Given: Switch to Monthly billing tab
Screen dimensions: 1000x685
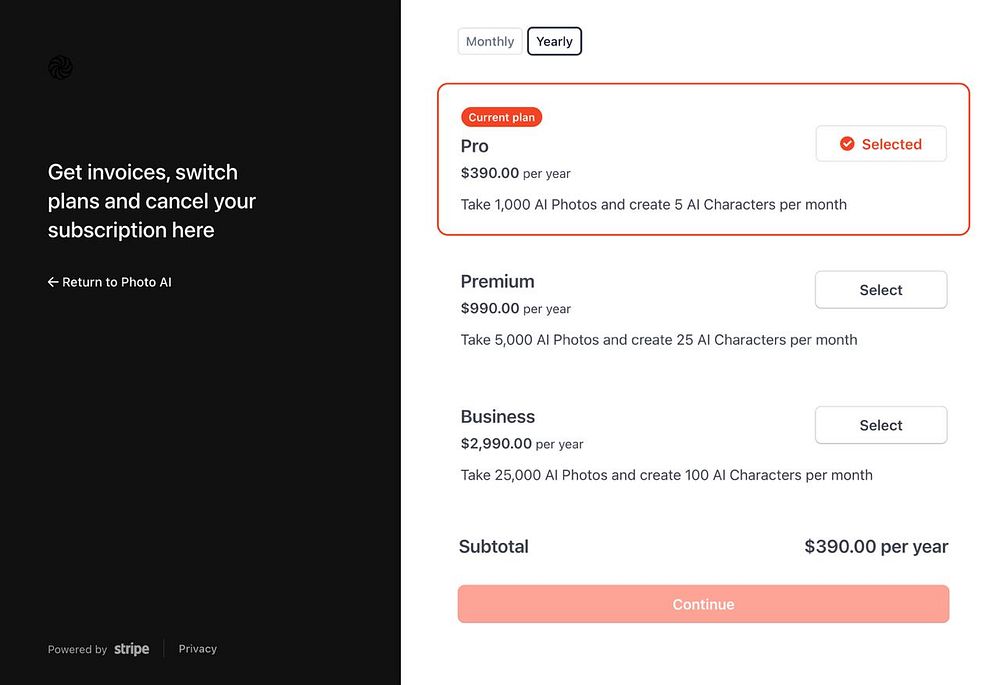Looking at the screenshot, I should click(490, 41).
